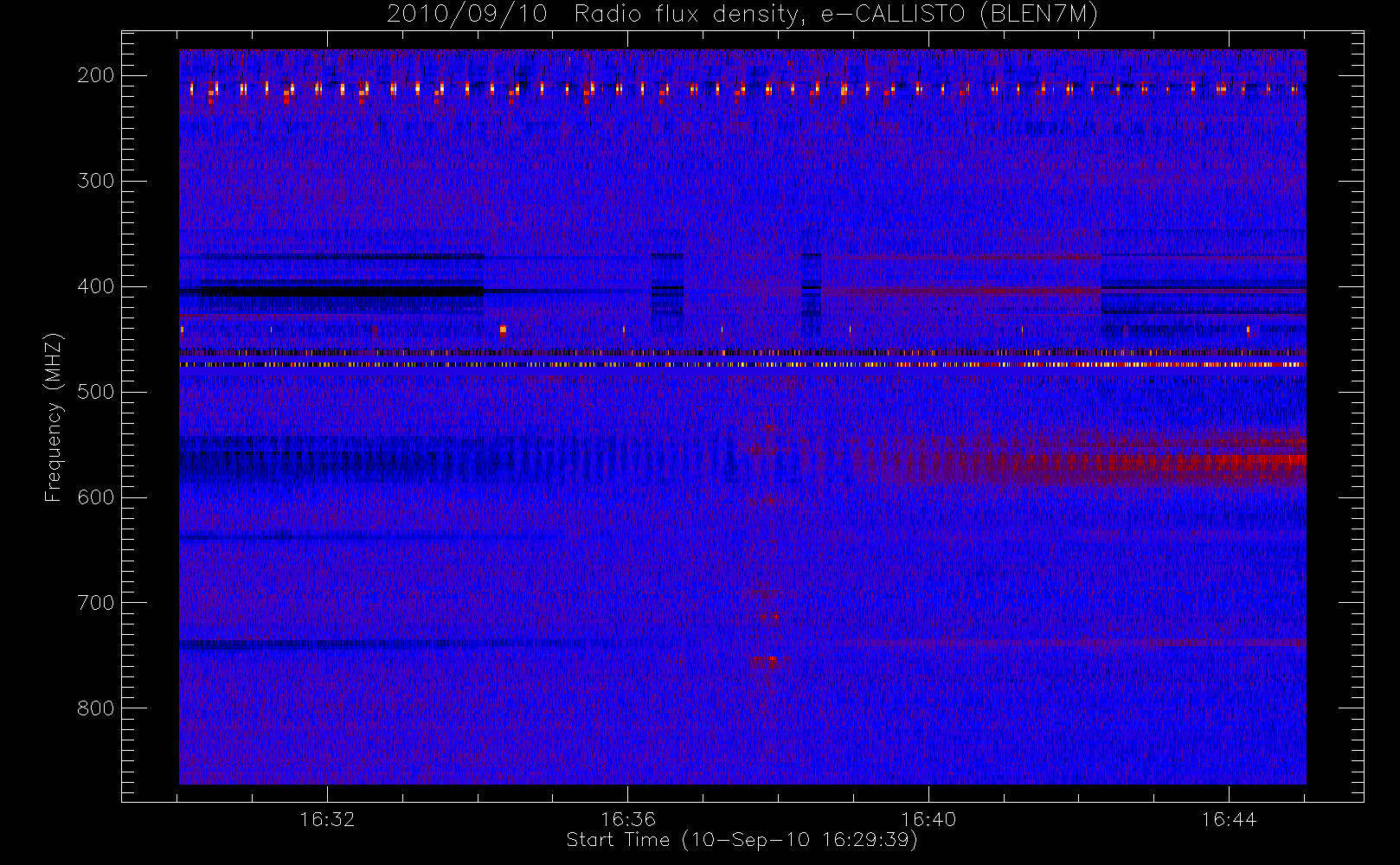
Task: Click the 700 frequency tick label
Action: 95,603
